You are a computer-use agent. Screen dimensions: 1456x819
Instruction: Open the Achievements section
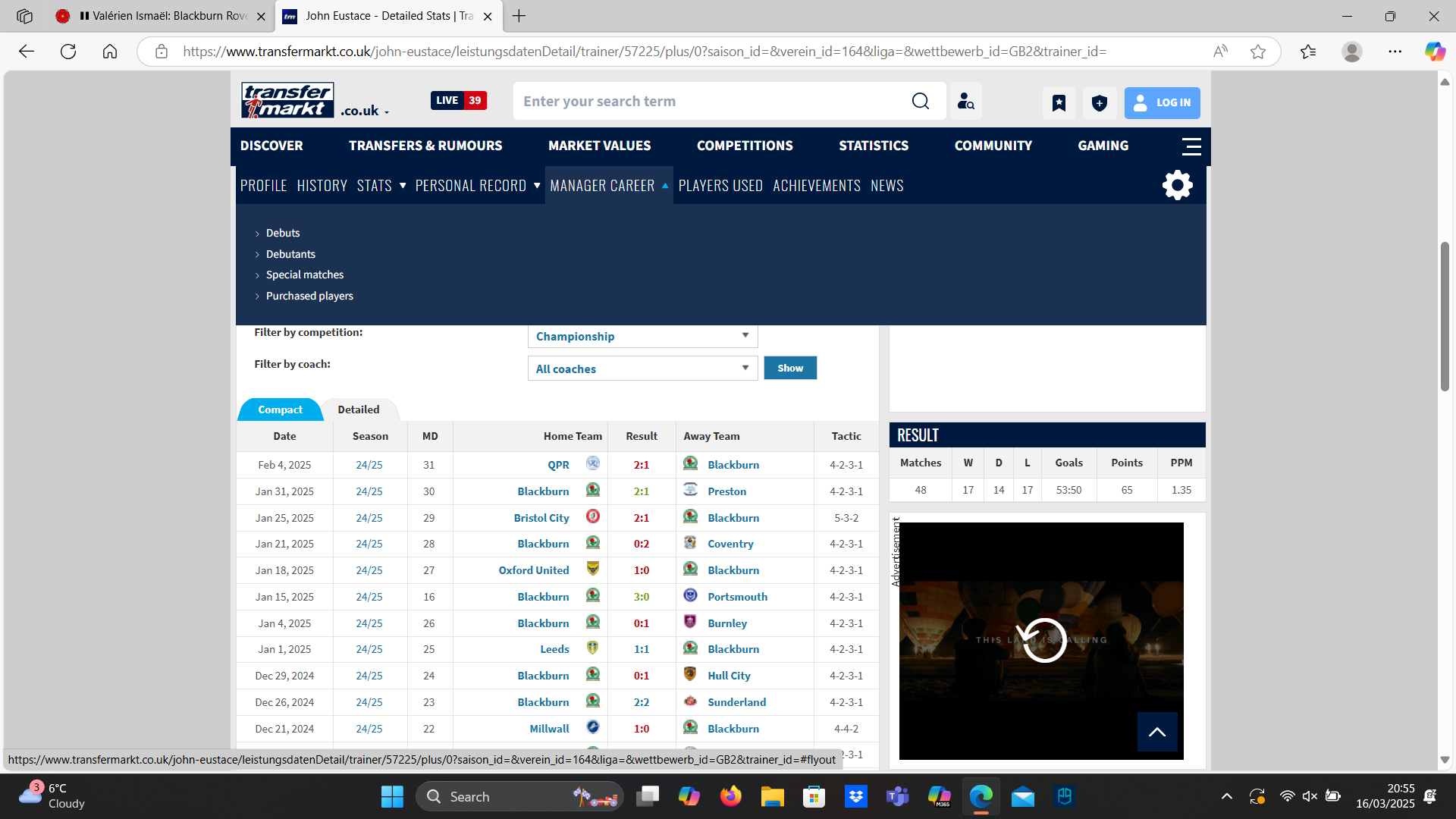817,186
